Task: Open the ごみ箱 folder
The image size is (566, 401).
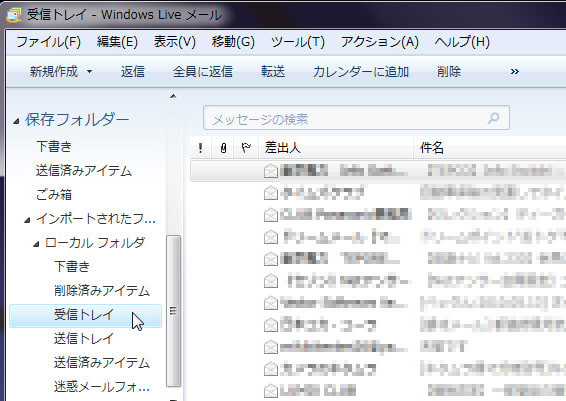Action: click(54, 195)
